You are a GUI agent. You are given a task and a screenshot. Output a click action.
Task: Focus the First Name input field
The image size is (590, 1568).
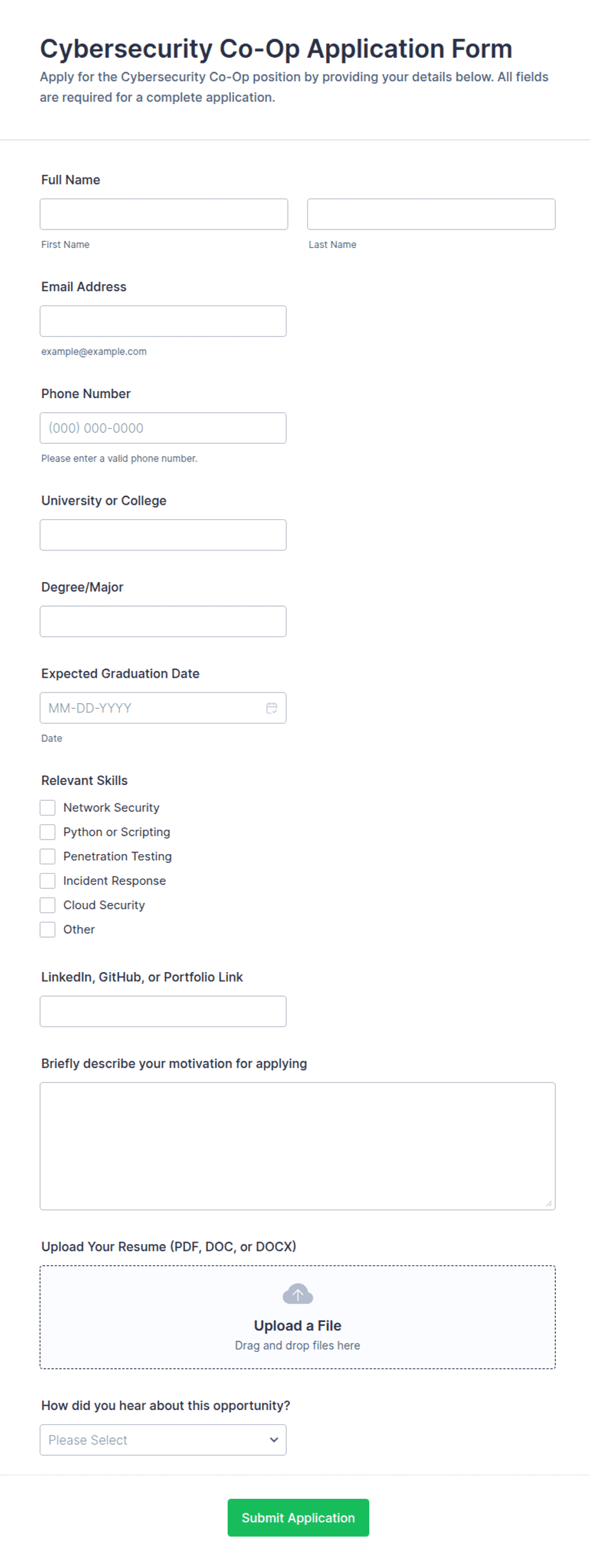(x=164, y=214)
